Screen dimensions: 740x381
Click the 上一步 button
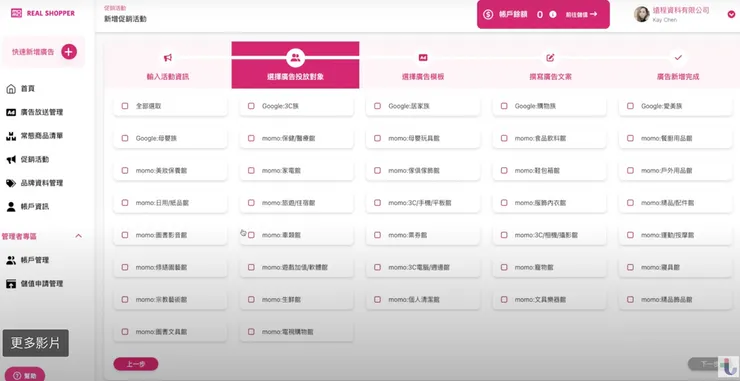pyautogui.click(x=136, y=364)
